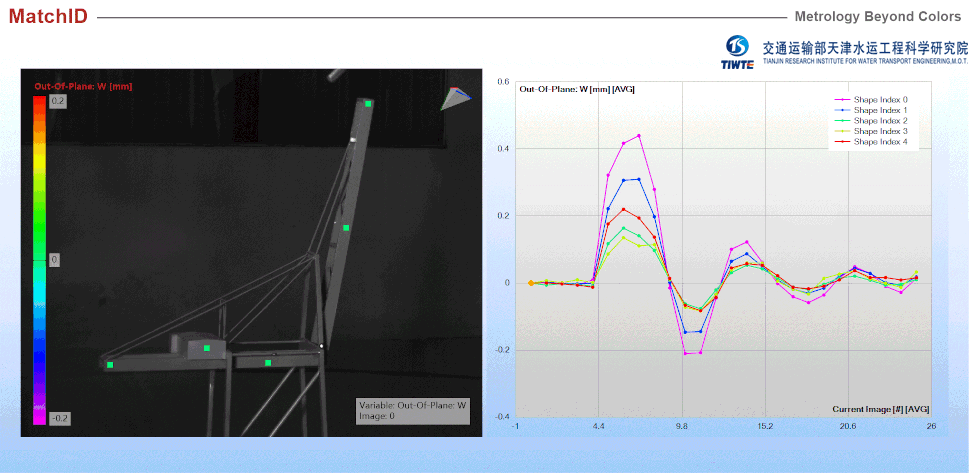Select Shape Index 2 in legend
Viewport: 969px width, 473px height.
(x=871, y=121)
